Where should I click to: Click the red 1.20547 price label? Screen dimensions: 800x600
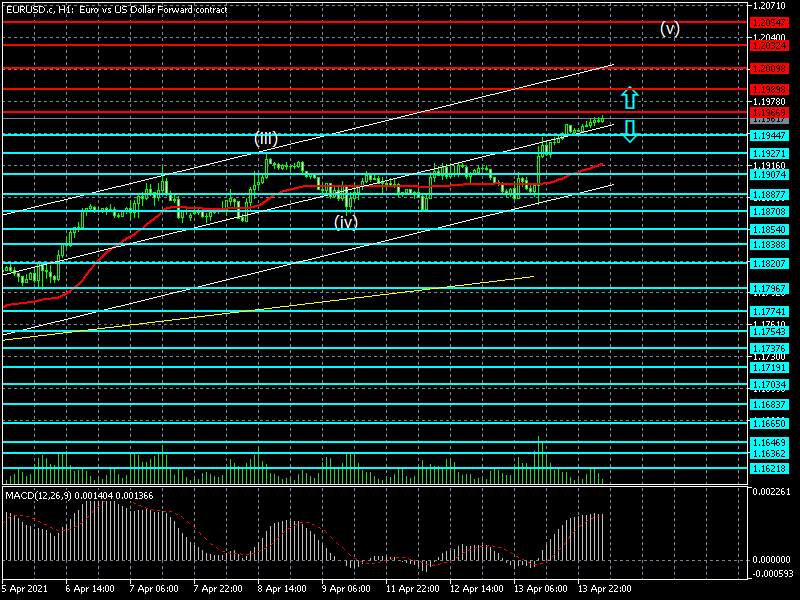769,22
